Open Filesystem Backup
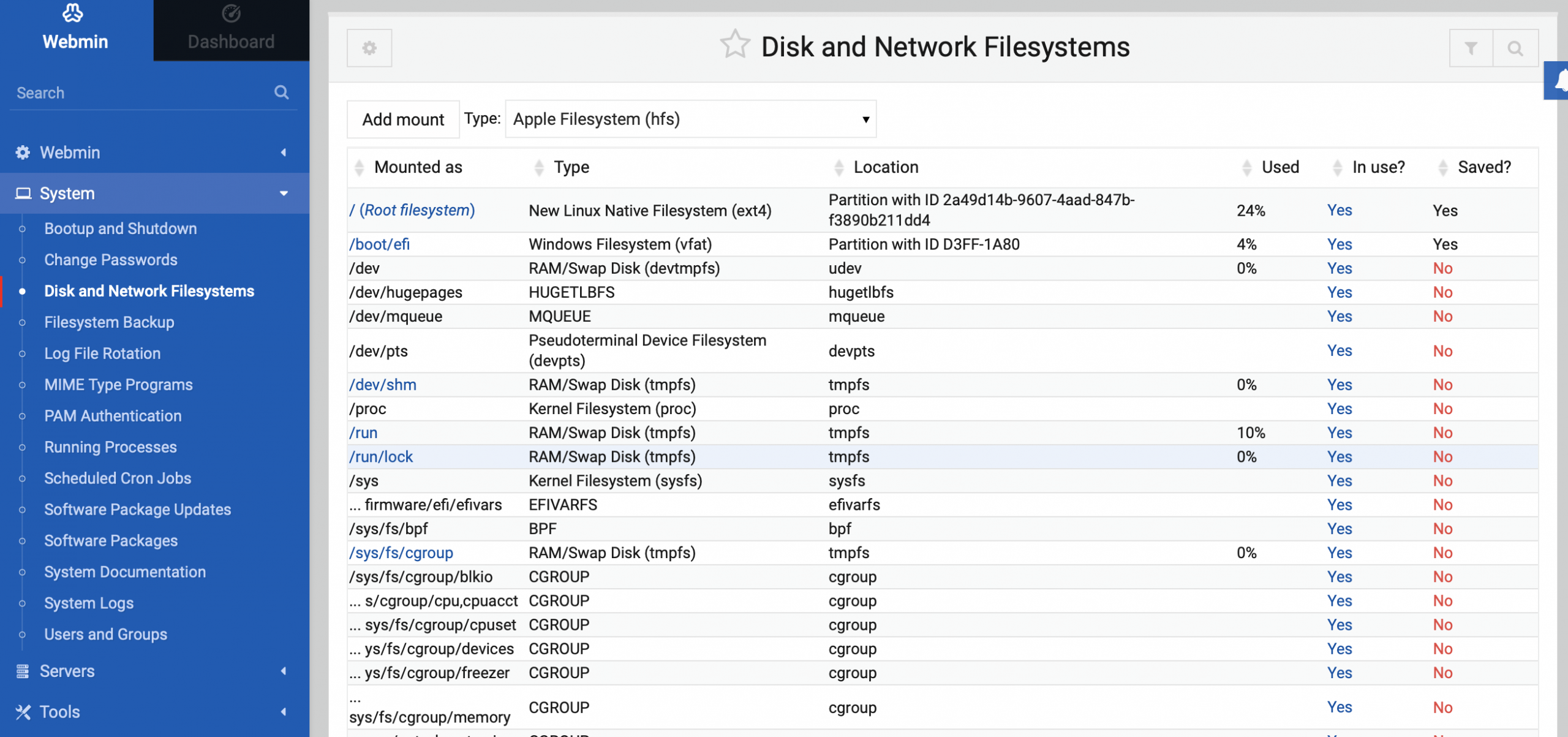The image size is (1568, 737). (x=109, y=322)
